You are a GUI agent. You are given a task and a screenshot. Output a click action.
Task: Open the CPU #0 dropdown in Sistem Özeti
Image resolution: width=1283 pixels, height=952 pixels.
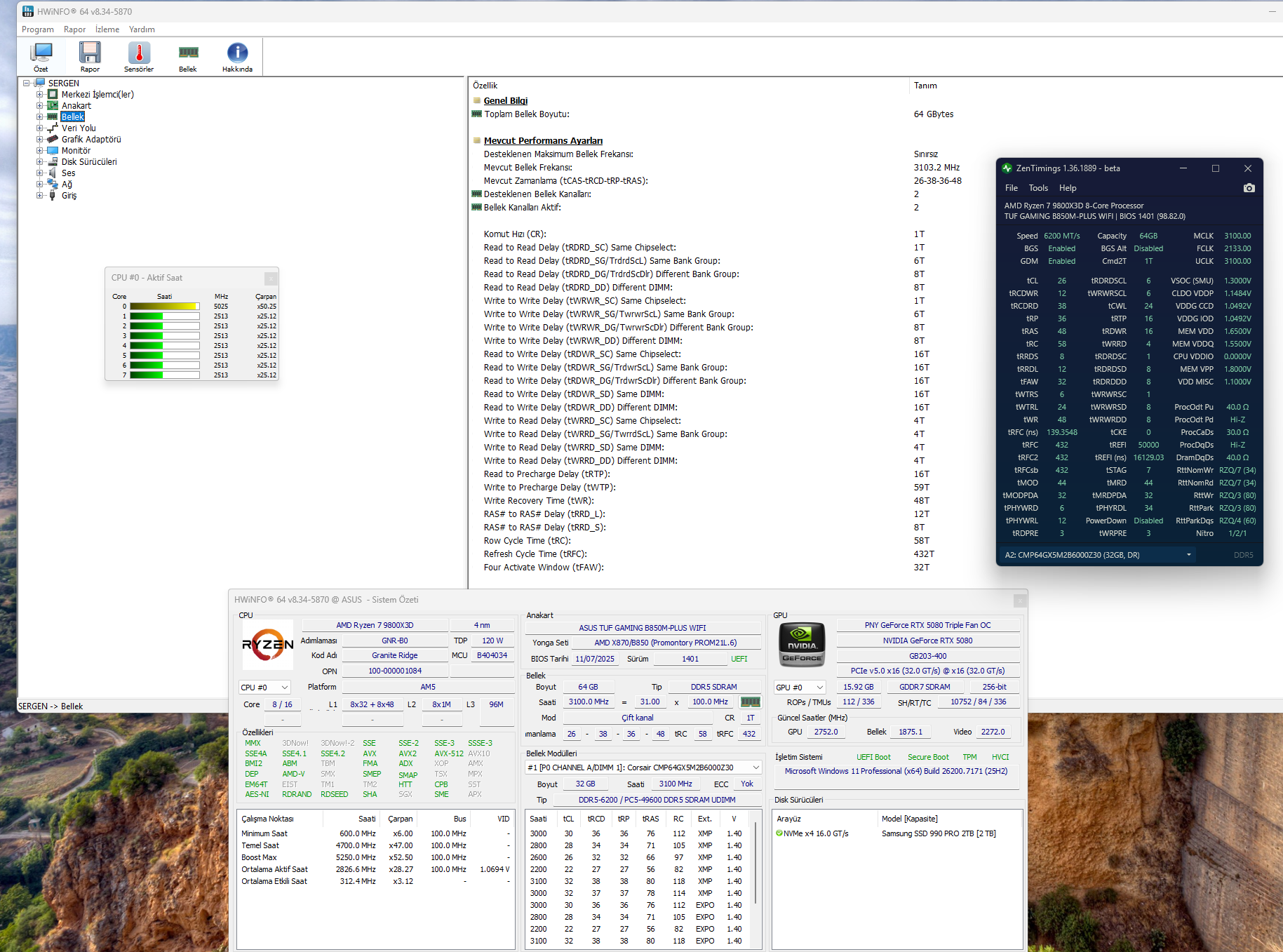264,688
